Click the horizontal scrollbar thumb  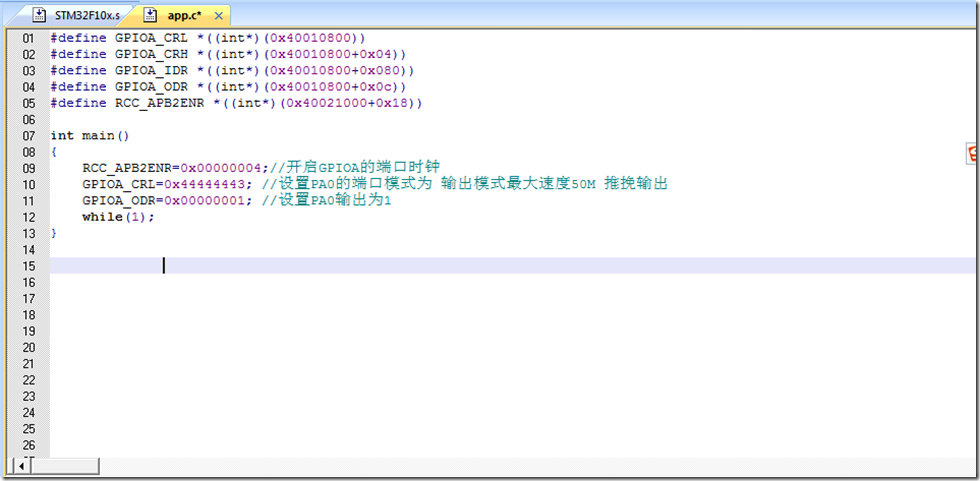point(65,466)
